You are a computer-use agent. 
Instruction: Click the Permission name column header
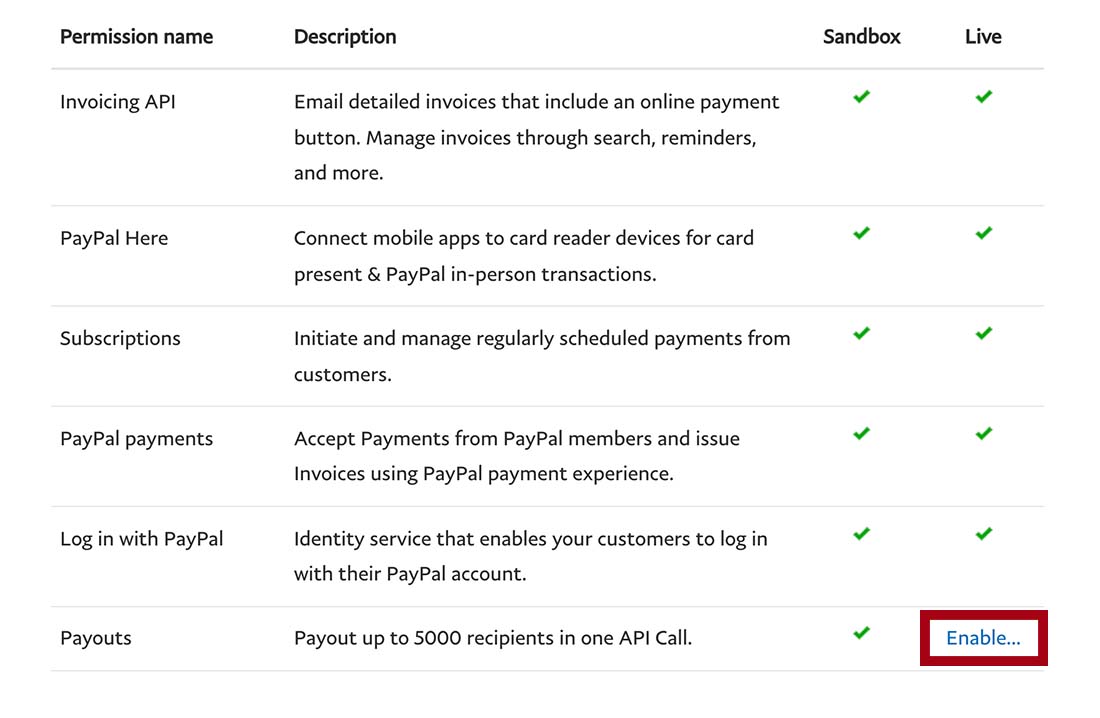136,37
